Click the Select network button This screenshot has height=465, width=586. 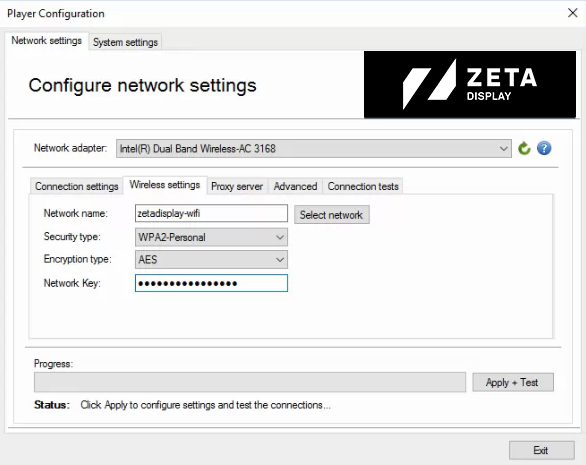(331, 215)
